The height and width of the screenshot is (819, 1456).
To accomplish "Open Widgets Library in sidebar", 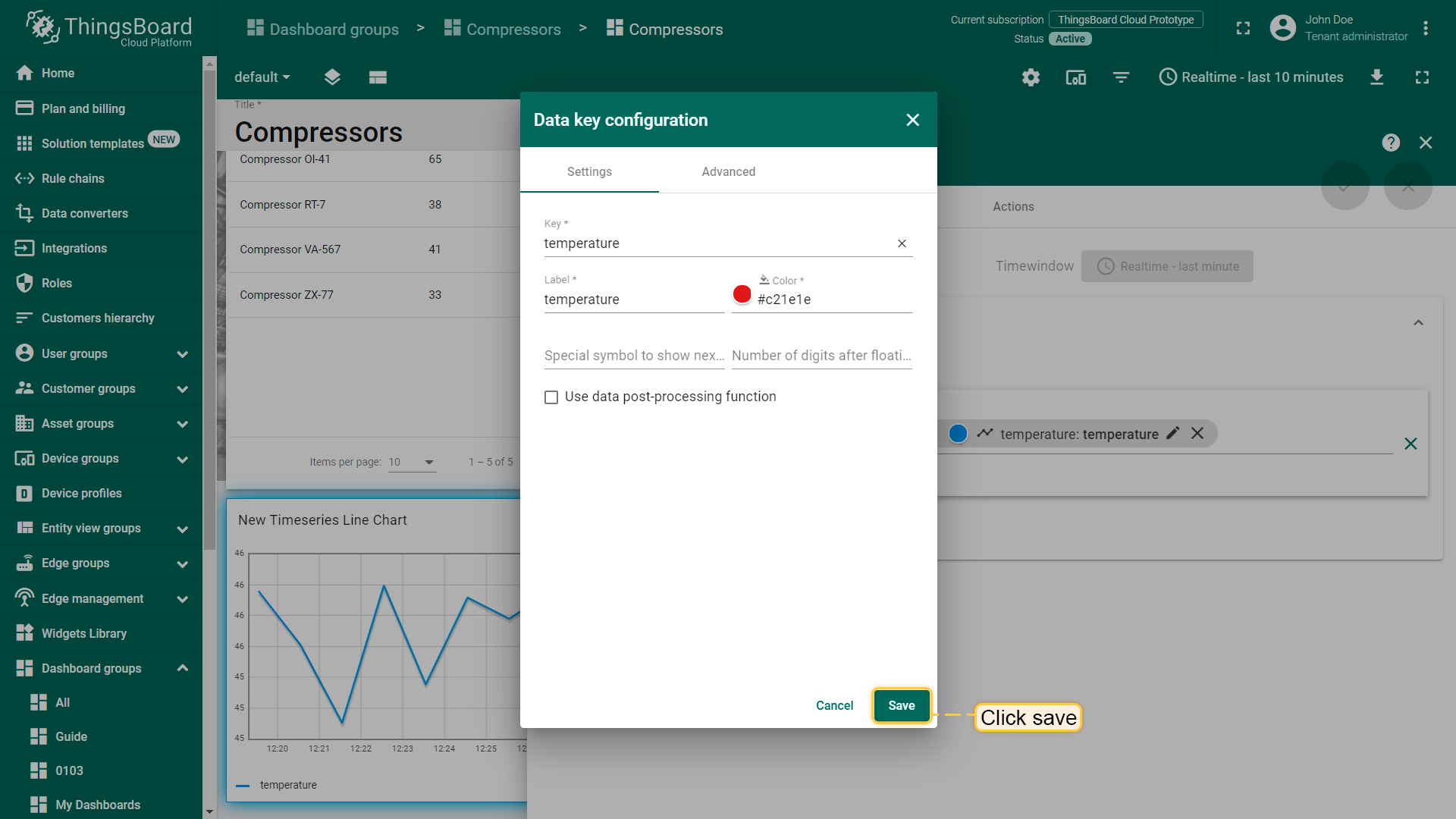I will [84, 633].
